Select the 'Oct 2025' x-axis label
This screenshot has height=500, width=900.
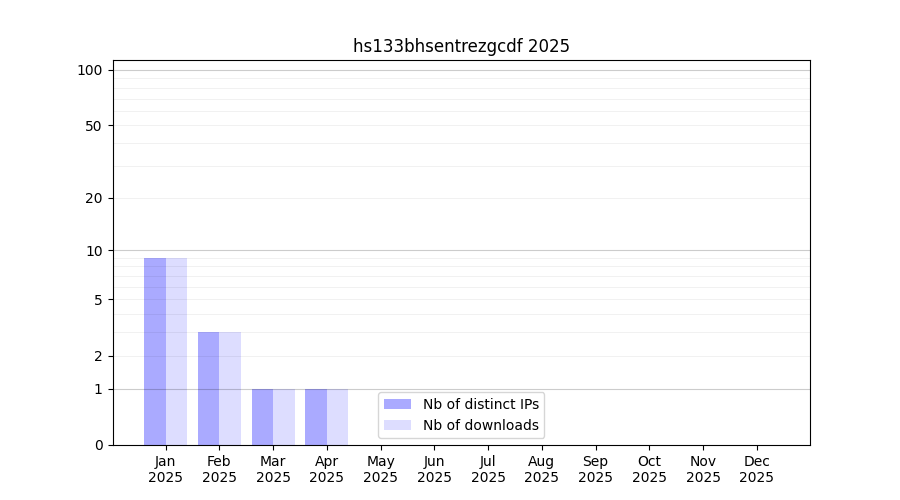coord(649,469)
